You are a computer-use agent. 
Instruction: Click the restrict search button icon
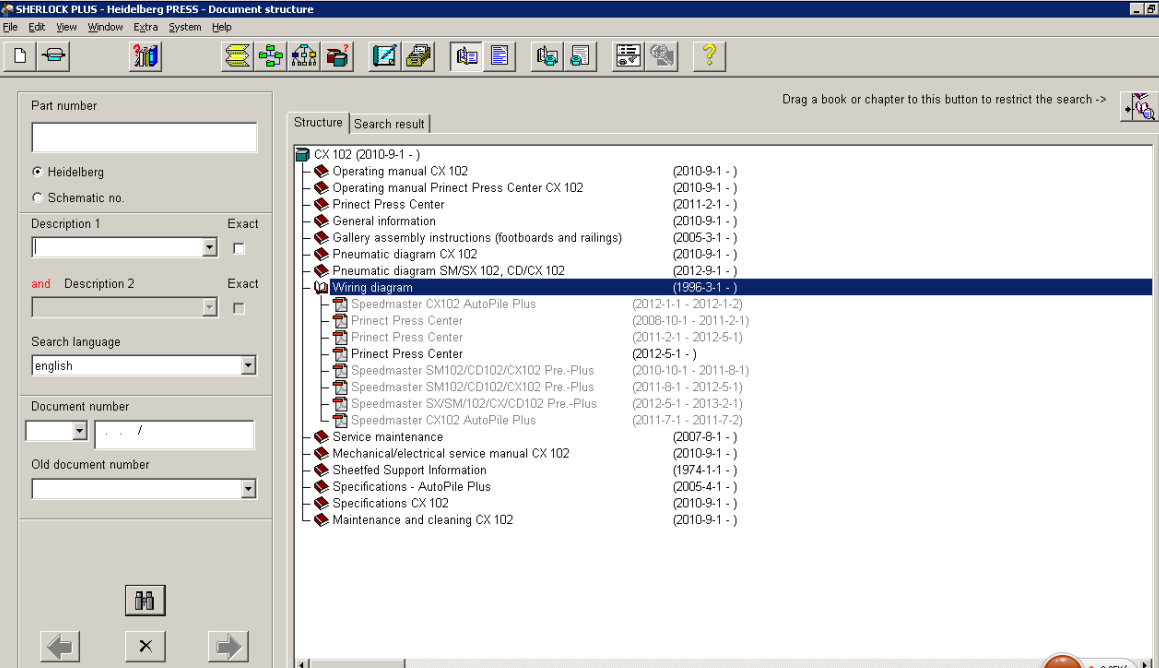pos(1139,107)
